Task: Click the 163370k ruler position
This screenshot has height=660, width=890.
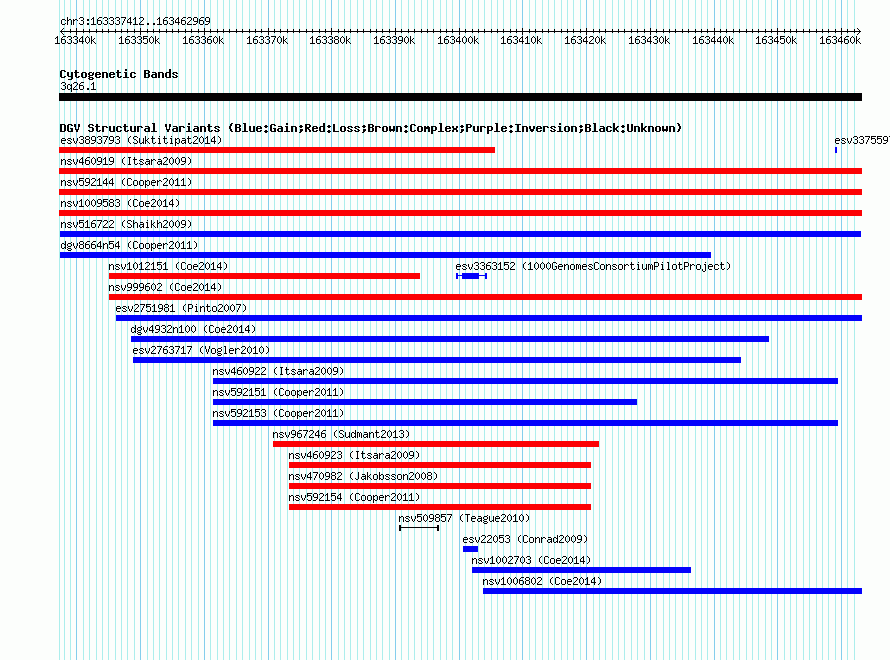Action: (267, 40)
